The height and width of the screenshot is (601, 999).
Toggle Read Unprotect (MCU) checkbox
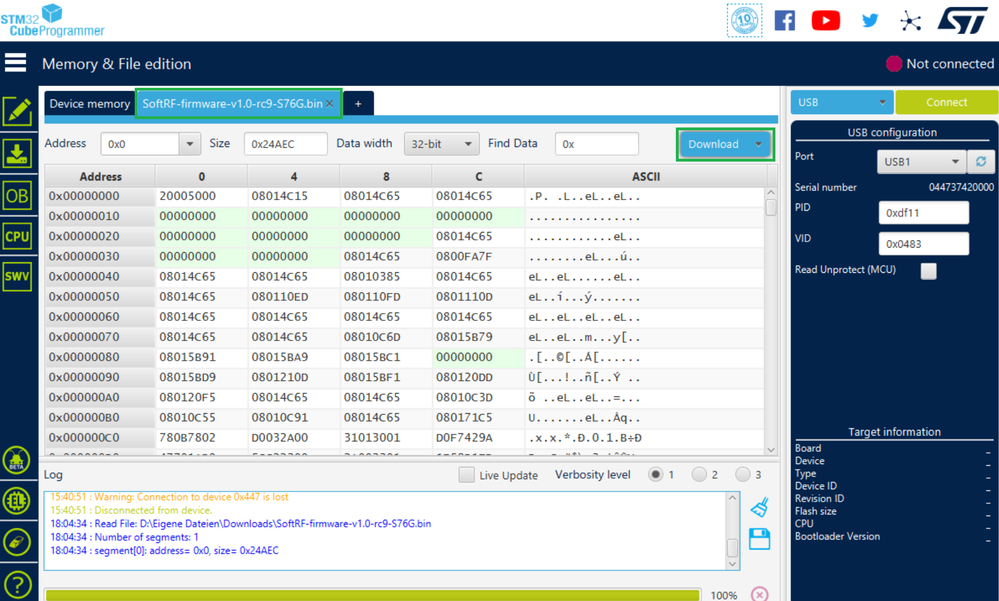929,271
